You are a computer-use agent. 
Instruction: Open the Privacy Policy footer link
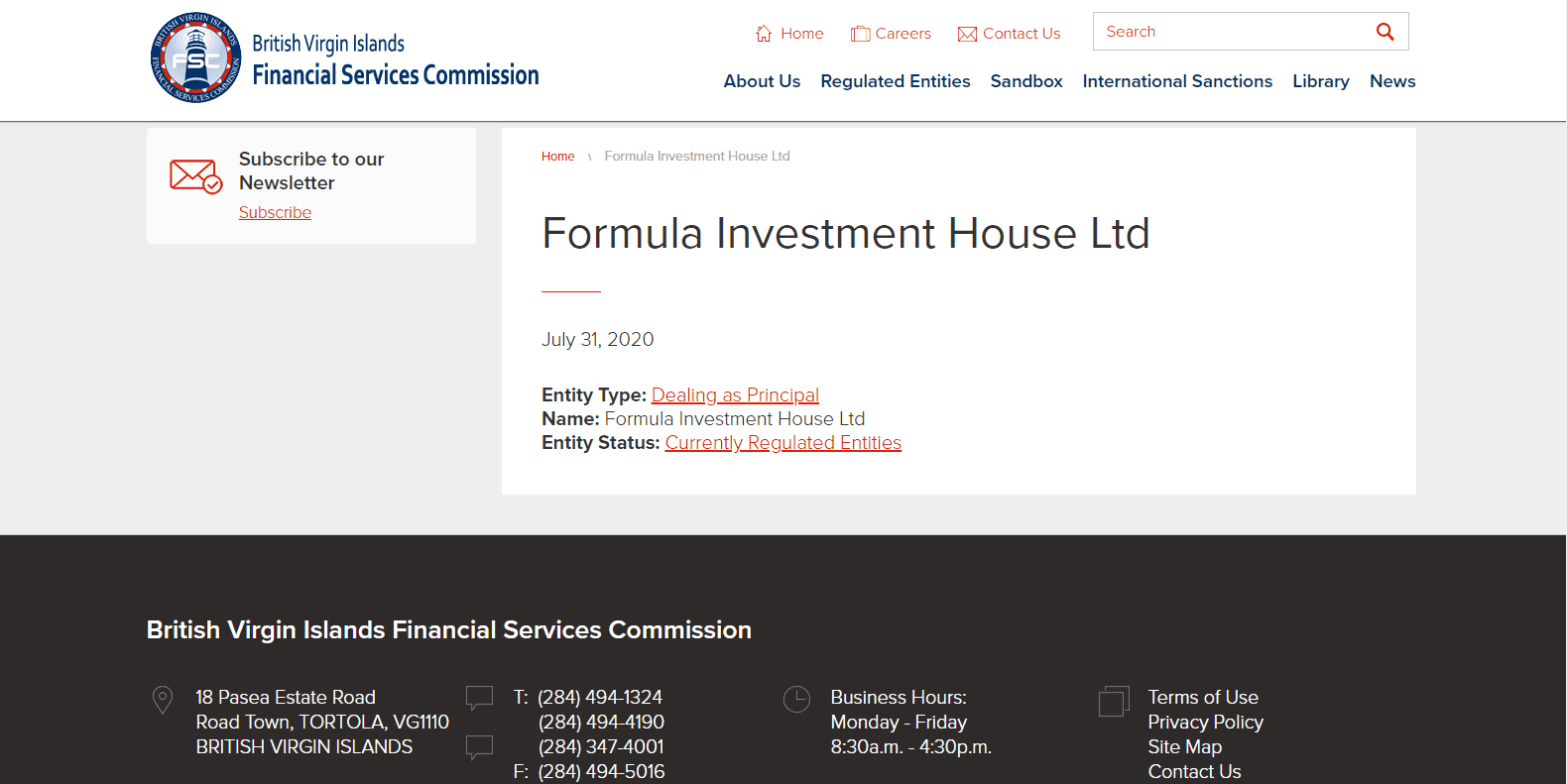[1205, 723]
